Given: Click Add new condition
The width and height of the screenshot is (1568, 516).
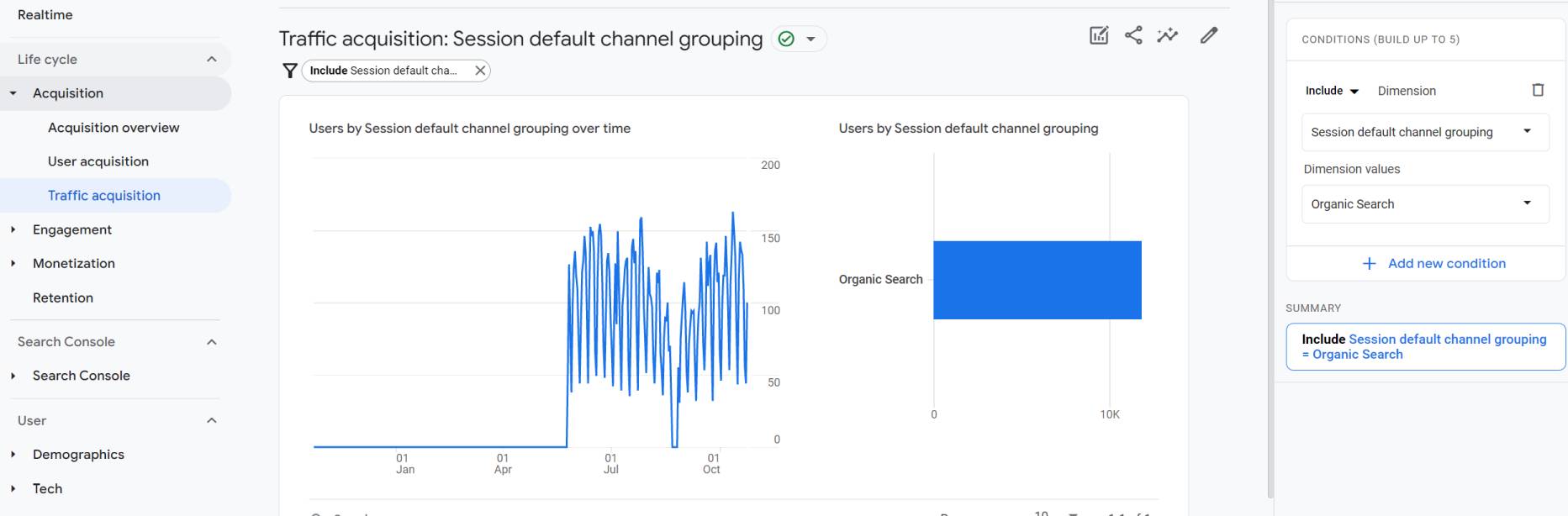Looking at the screenshot, I should [1434, 264].
